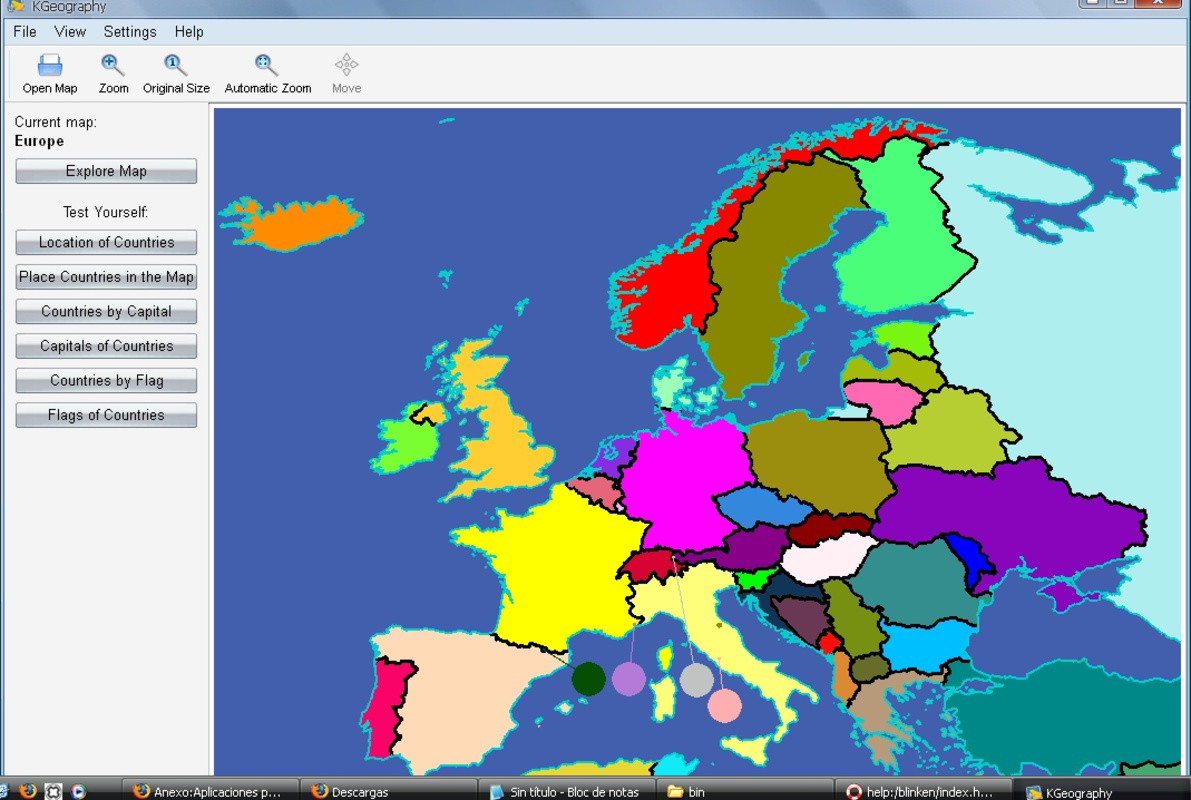Start the Countries by Flag quiz
The height and width of the screenshot is (800, 1191).
pos(106,381)
